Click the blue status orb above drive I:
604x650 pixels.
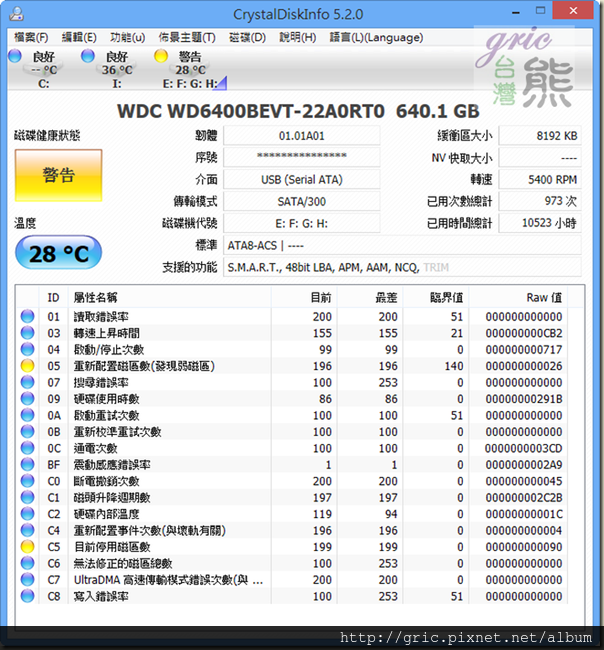88,56
